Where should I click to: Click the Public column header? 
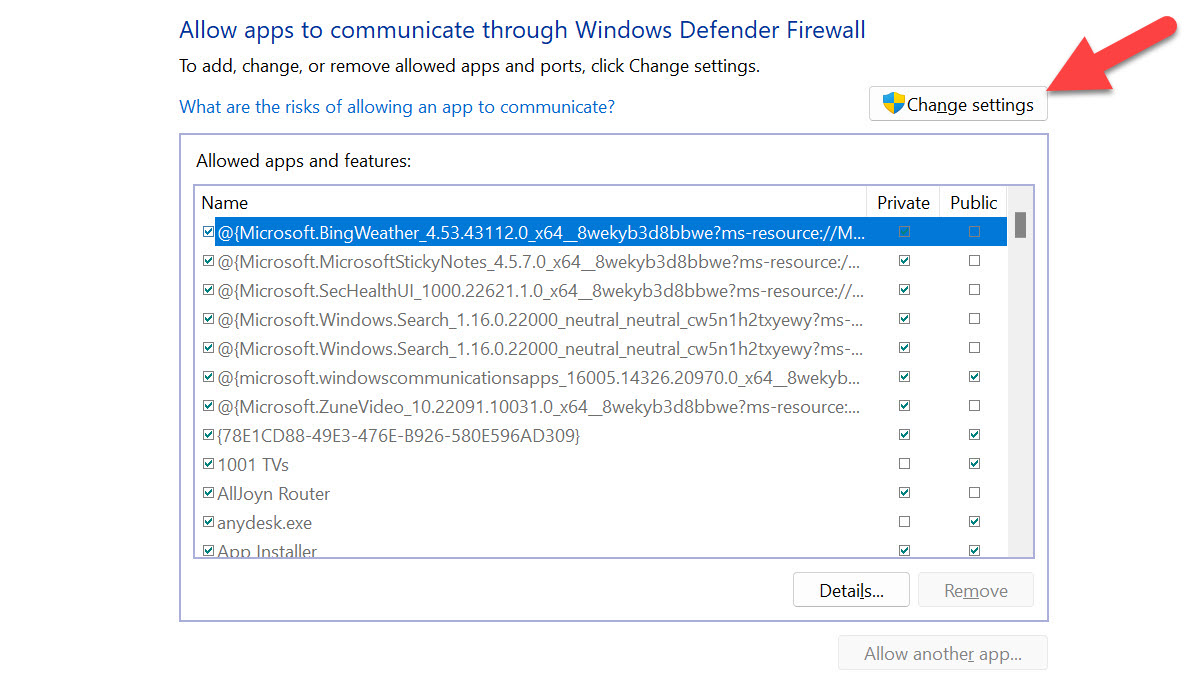[x=973, y=202]
